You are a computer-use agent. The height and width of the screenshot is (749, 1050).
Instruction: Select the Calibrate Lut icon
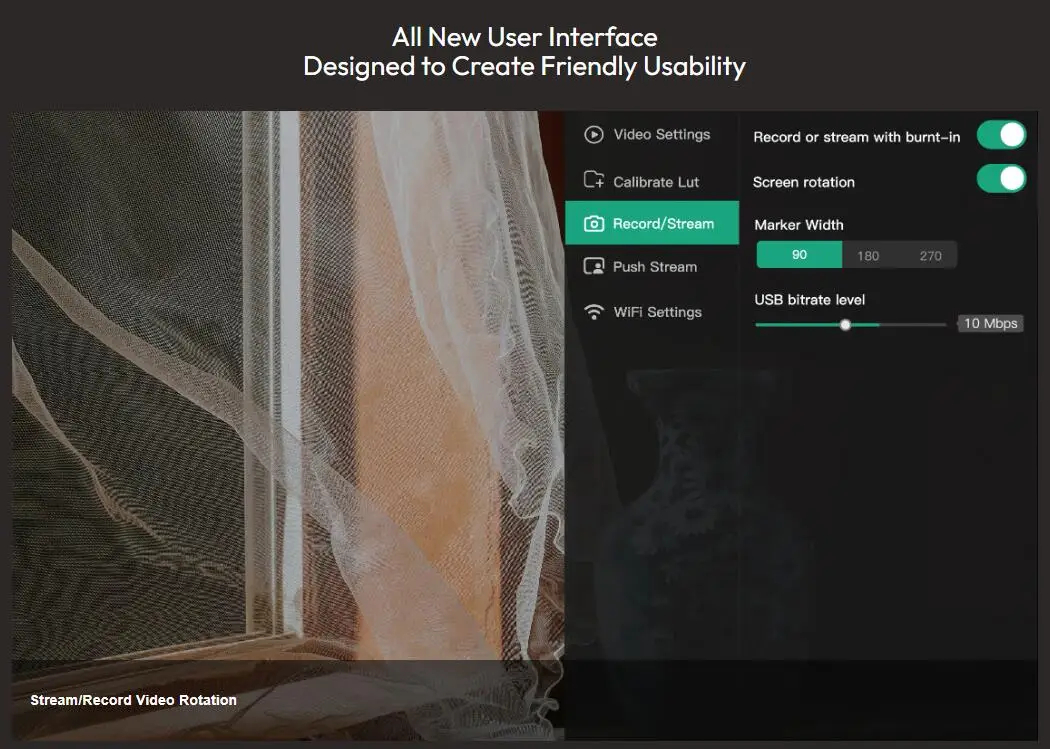596,181
